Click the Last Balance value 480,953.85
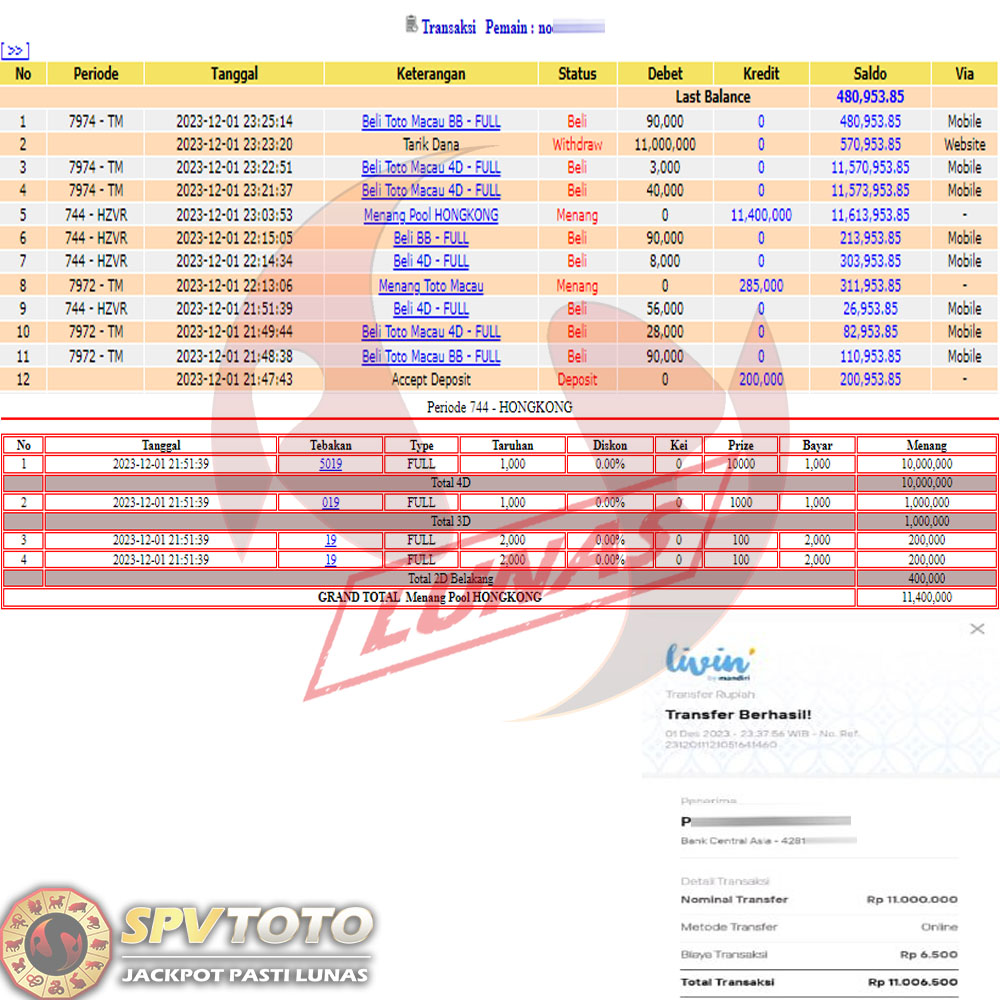The image size is (1000, 1000). (x=869, y=97)
